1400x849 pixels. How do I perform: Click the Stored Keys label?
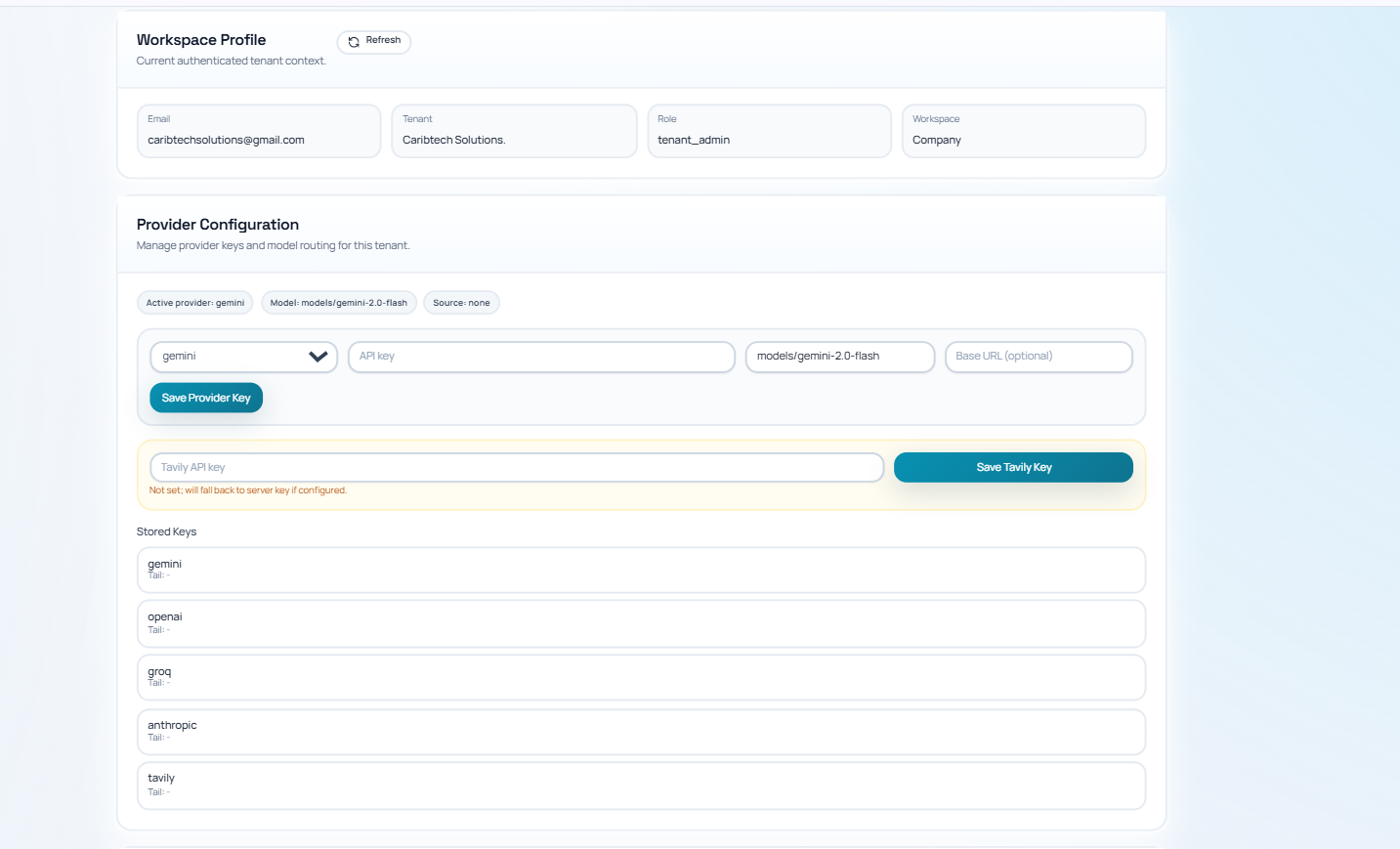167,531
